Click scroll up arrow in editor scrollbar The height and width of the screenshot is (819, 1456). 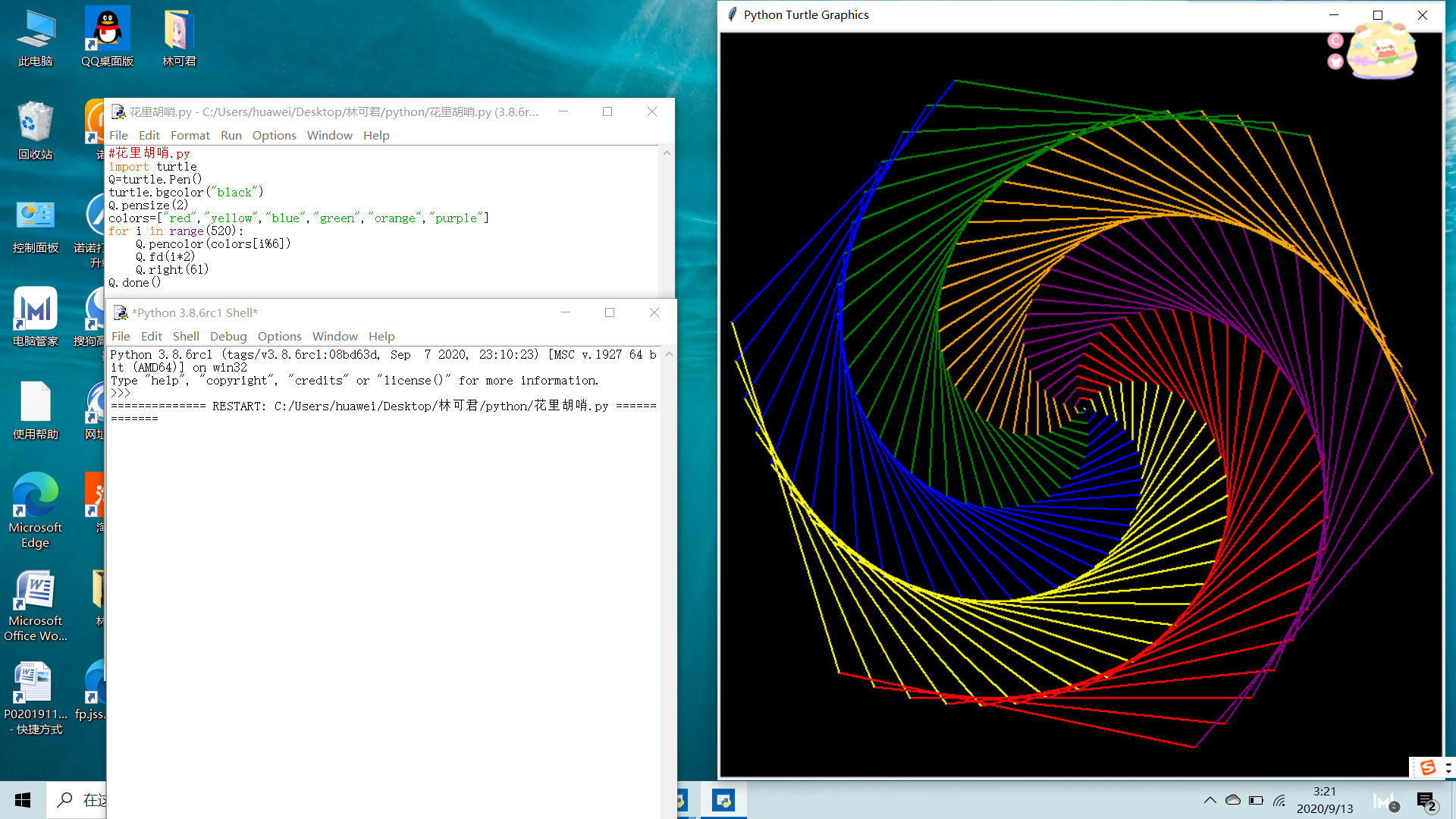pyautogui.click(x=667, y=153)
